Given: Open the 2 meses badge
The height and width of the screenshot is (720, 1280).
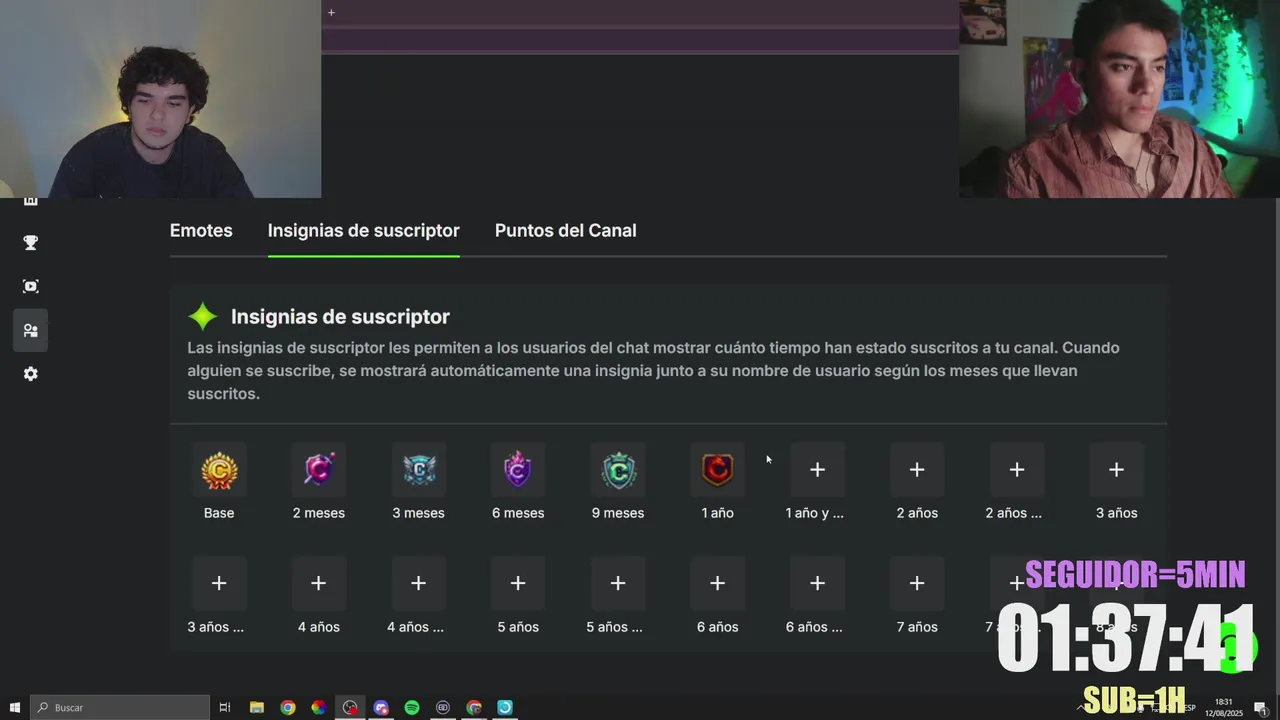Looking at the screenshot, I should click(x=319, y=470).
